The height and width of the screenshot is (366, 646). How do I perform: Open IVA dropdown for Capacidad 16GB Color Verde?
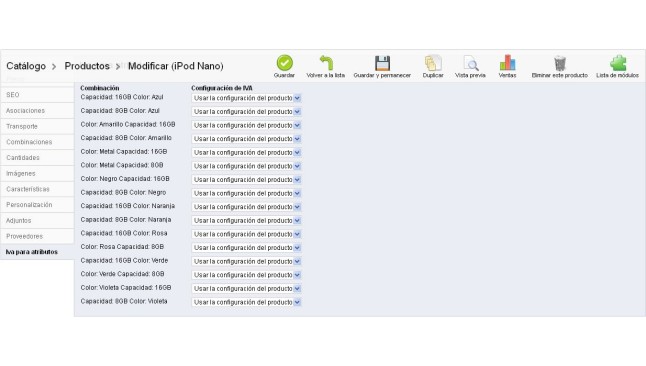click(x=246, y=261)
